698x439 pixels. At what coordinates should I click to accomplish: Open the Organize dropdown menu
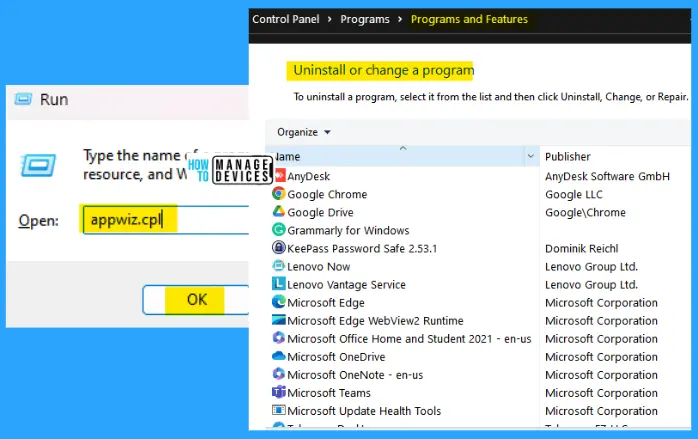click(x=304, y=132)
